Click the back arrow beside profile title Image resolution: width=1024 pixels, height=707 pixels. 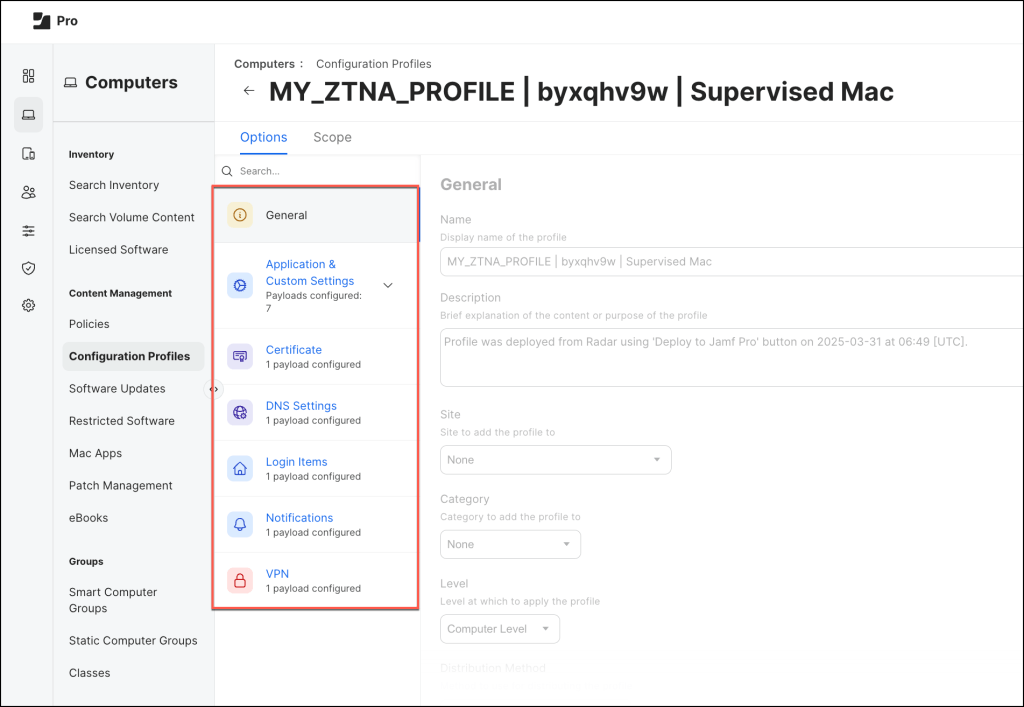[249, 91]
